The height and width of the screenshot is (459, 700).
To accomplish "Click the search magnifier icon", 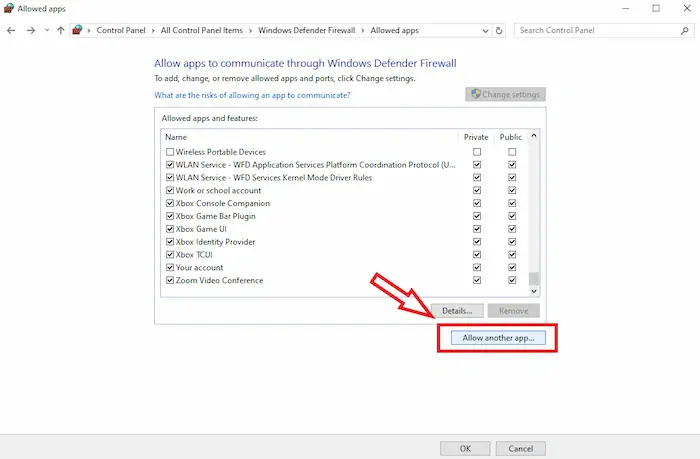I will [x=685, y=30].
